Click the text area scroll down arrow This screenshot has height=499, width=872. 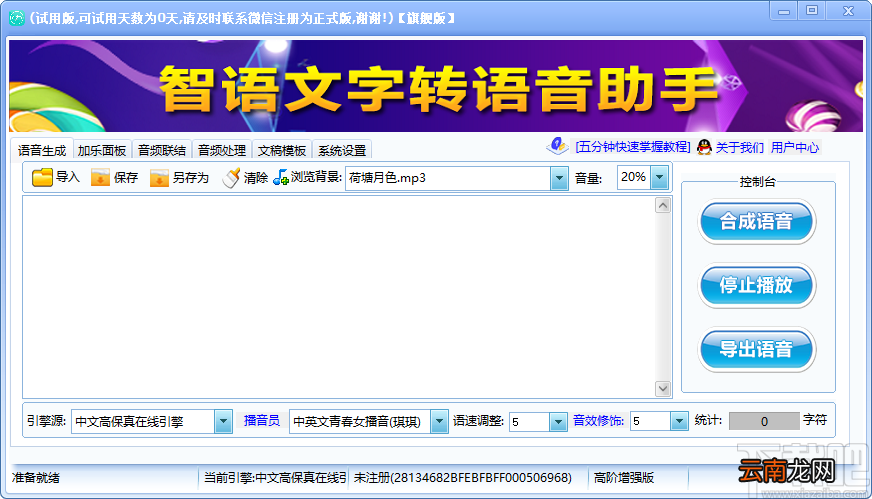663,388
